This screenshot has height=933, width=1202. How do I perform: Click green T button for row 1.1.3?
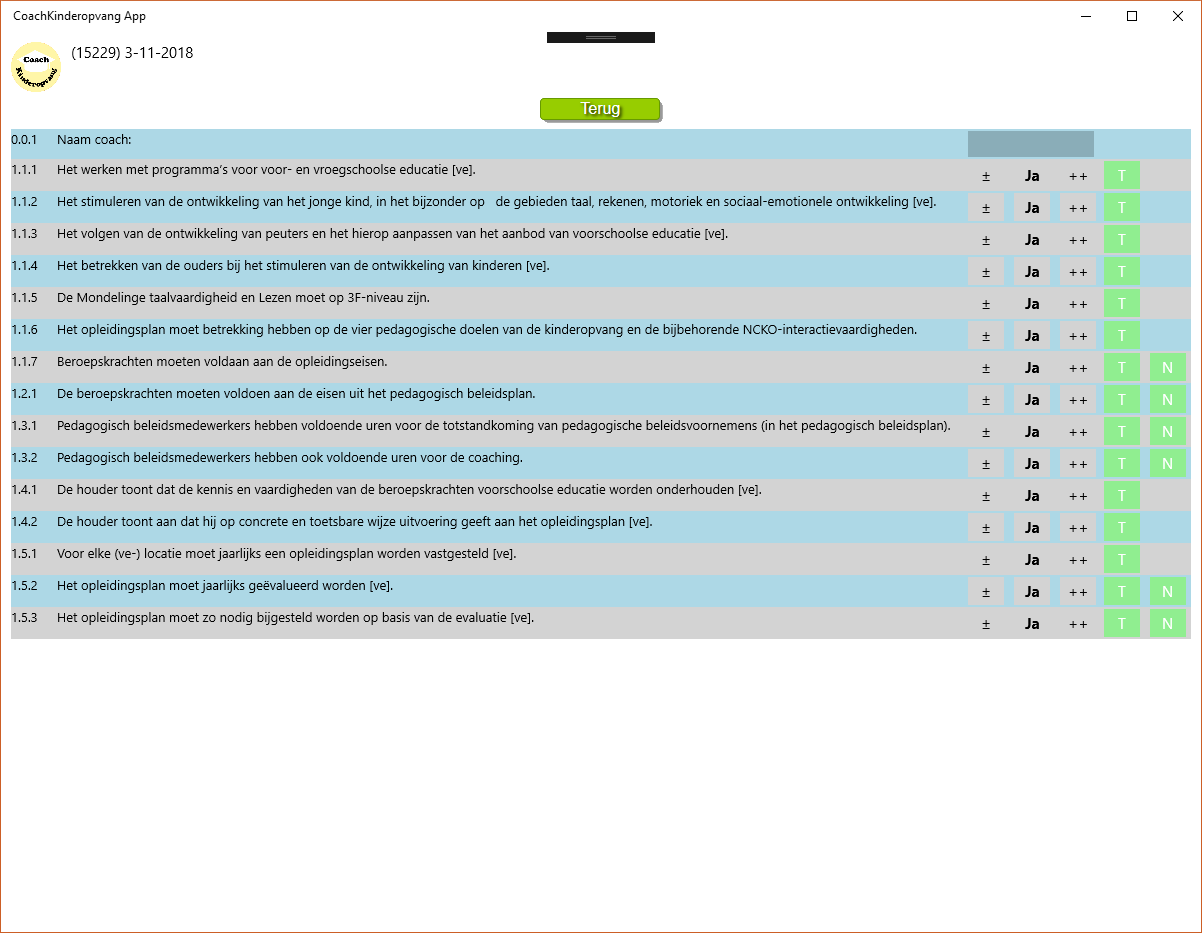pyautogui.click(x=1122, y=240)
